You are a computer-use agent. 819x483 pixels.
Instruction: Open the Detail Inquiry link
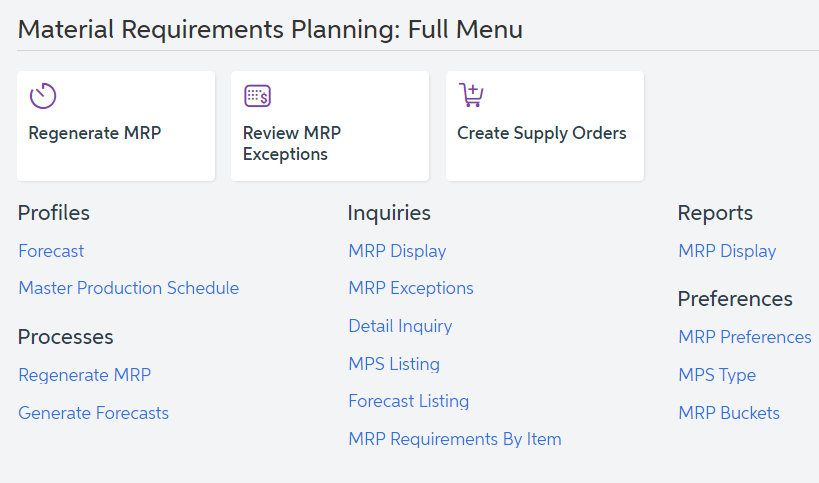400,326
